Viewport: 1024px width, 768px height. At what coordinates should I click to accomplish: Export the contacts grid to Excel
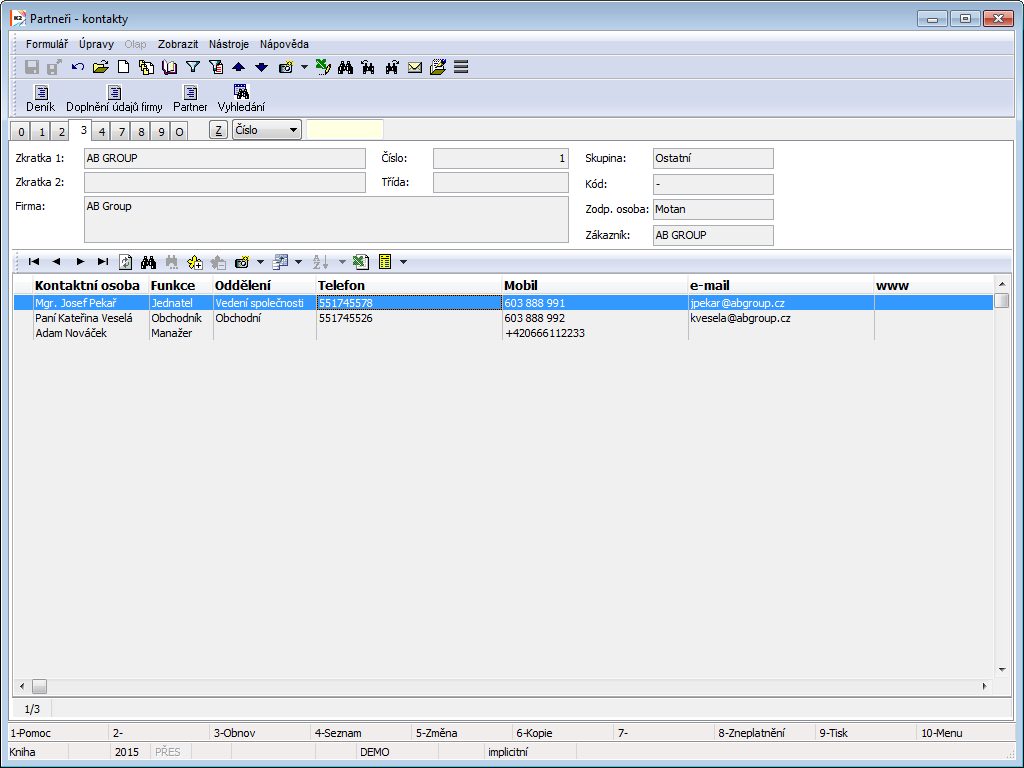[x=362, y=262]
